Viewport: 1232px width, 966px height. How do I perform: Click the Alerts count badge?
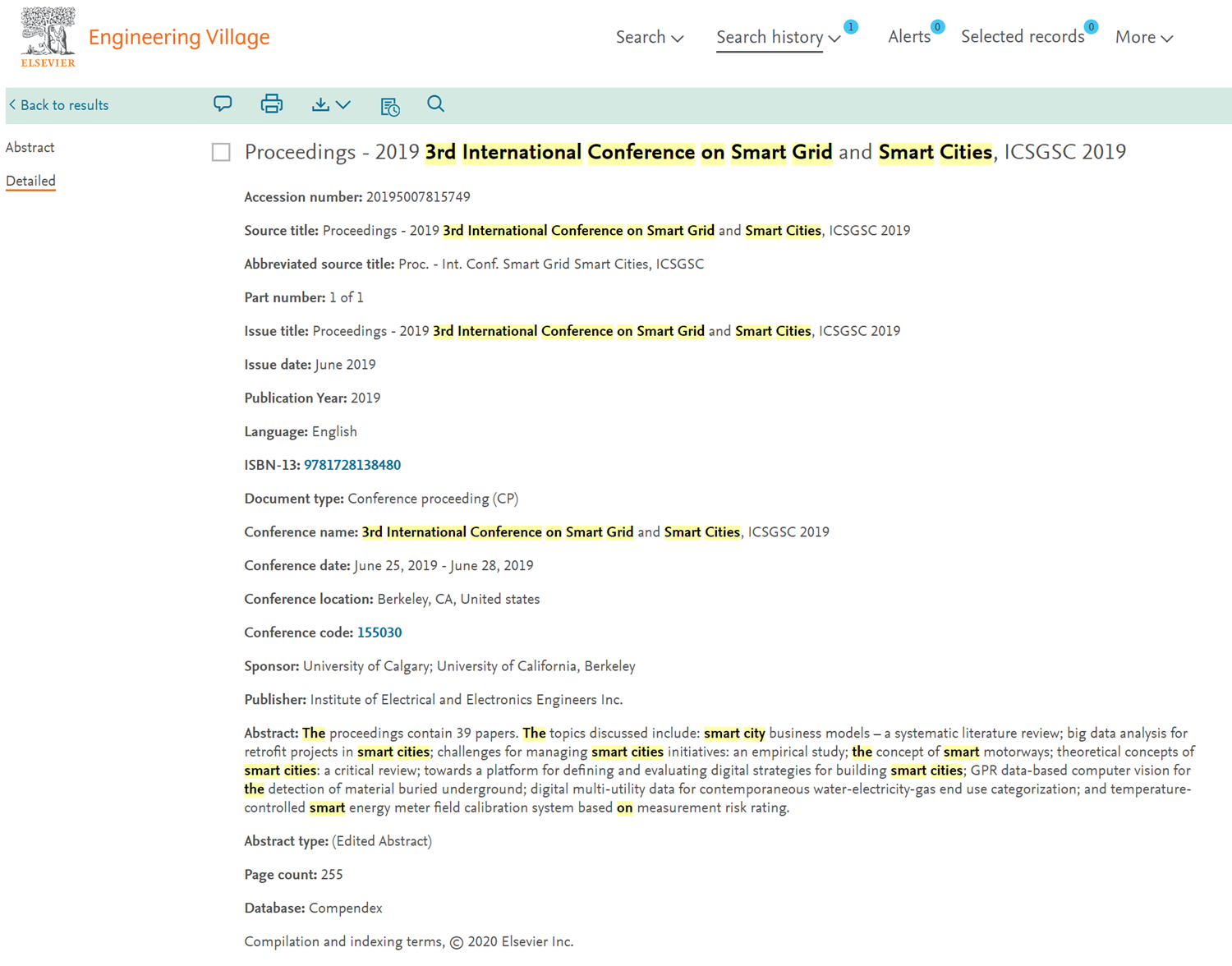click(937, 27)
